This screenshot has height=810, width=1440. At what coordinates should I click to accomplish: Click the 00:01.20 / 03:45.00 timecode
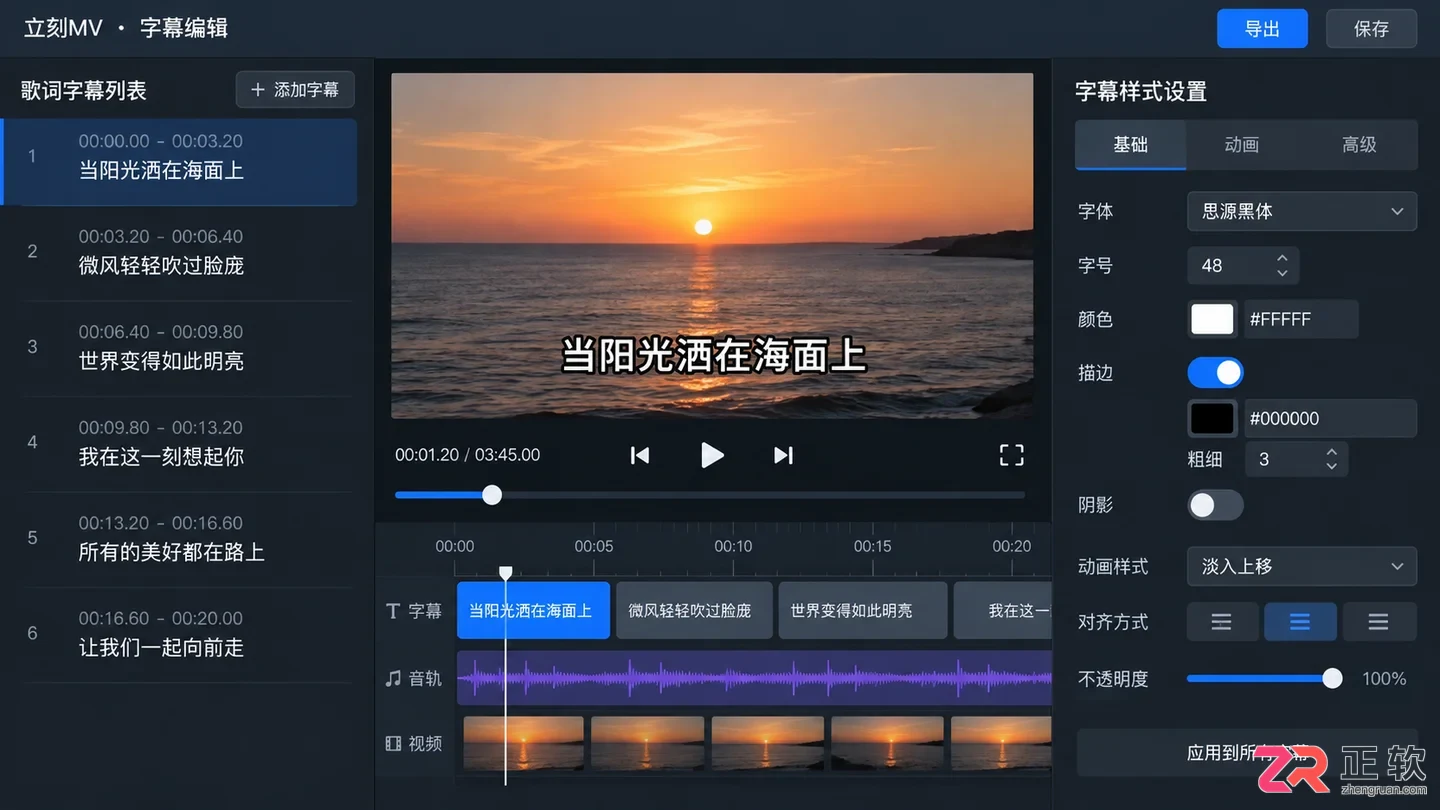[467, 455]
